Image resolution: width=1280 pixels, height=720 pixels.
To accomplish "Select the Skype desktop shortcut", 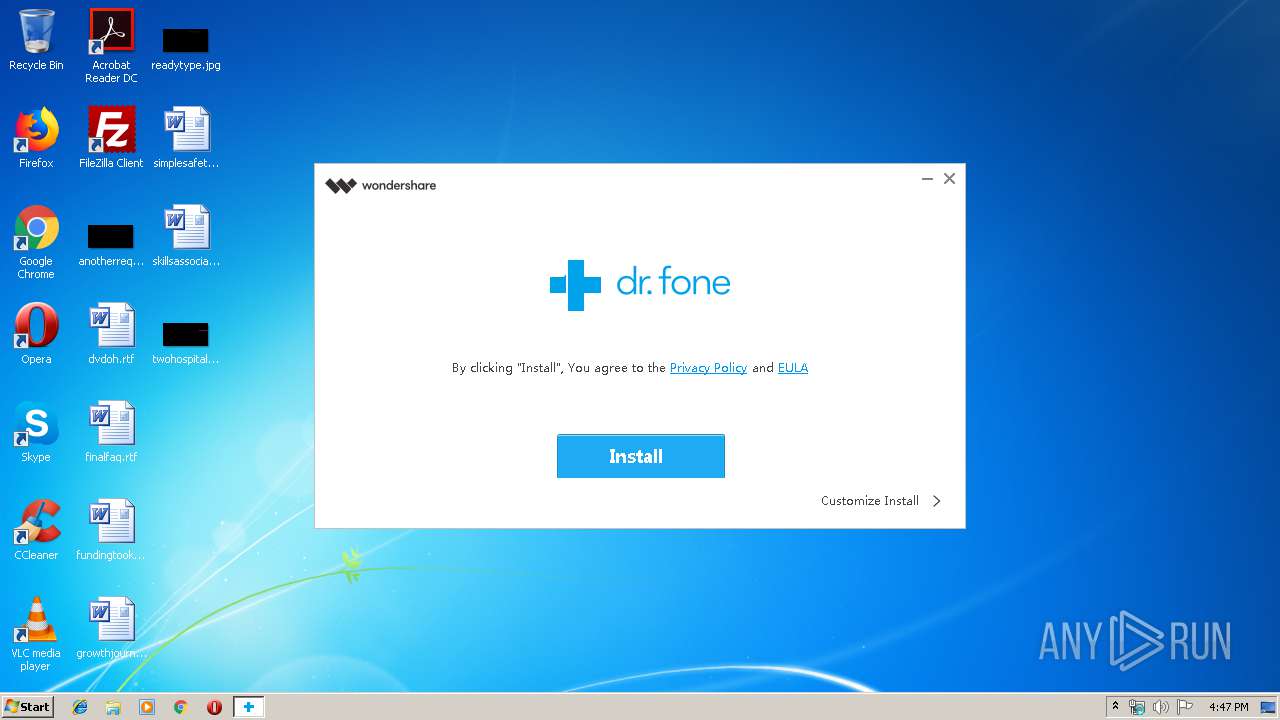I will point(36,432).
